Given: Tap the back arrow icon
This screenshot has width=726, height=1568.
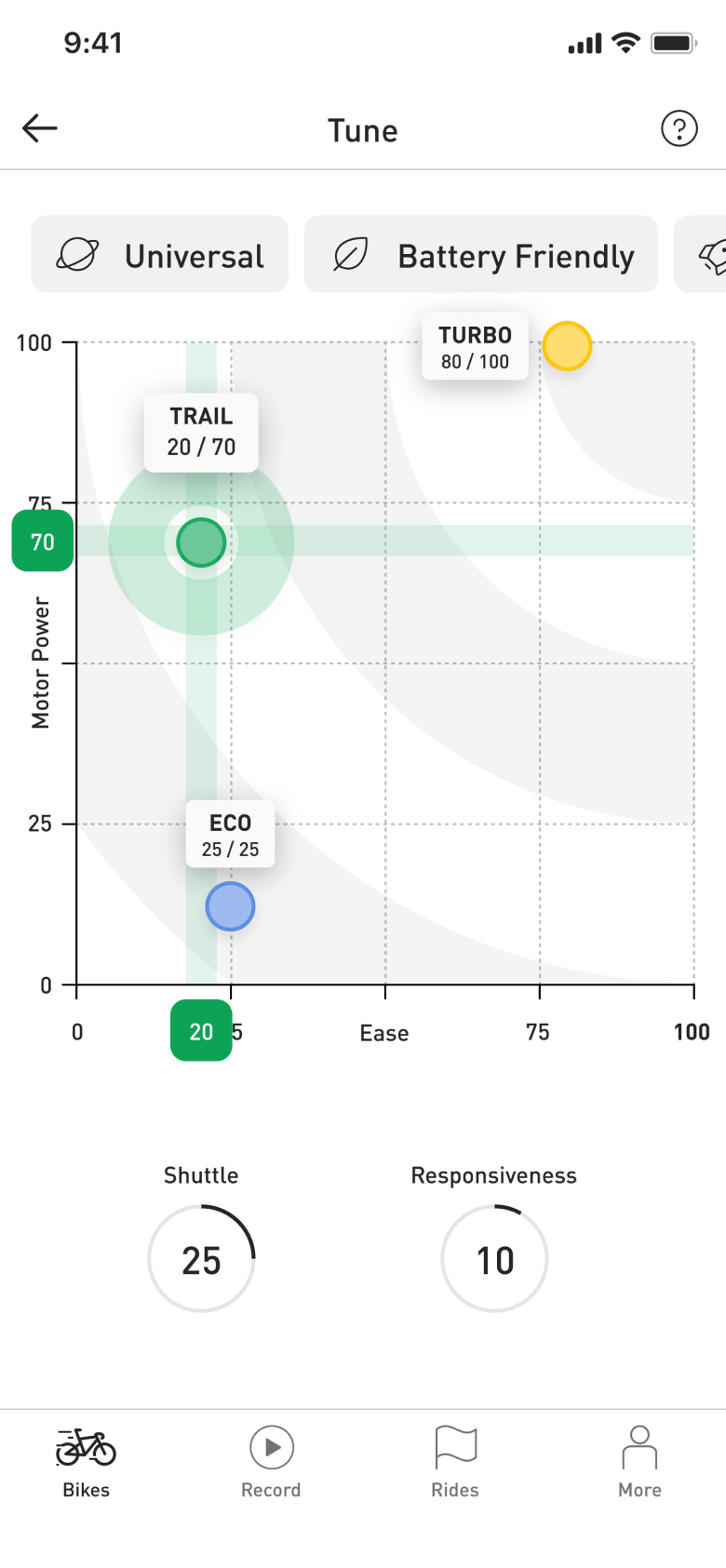Looking at the screenshot, I should (40, 128).
